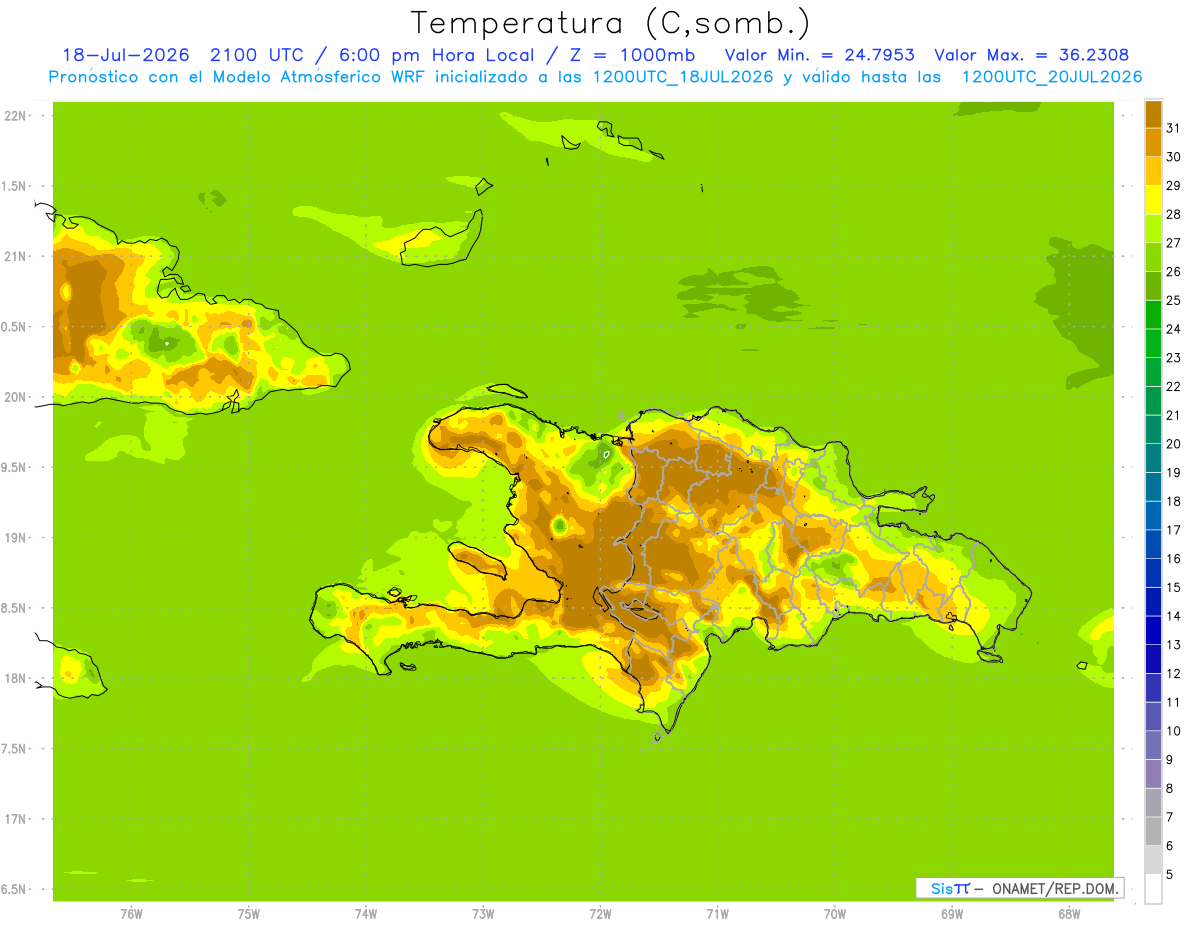Screen dimensions: 1200x927
Task: Click the '75W' longitude label
Action: 249,913
